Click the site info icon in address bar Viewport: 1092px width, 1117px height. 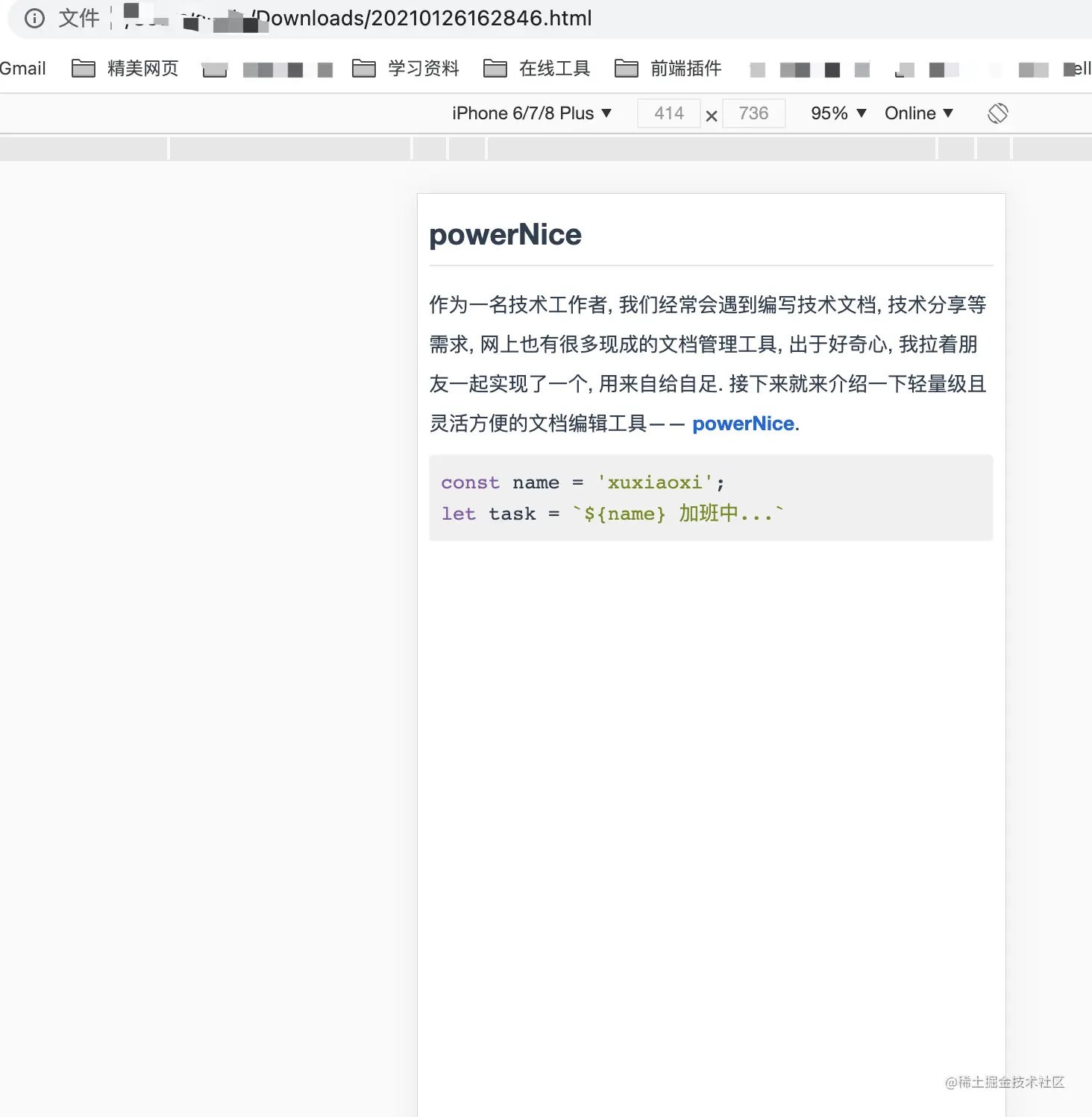(x=34, y=19)
